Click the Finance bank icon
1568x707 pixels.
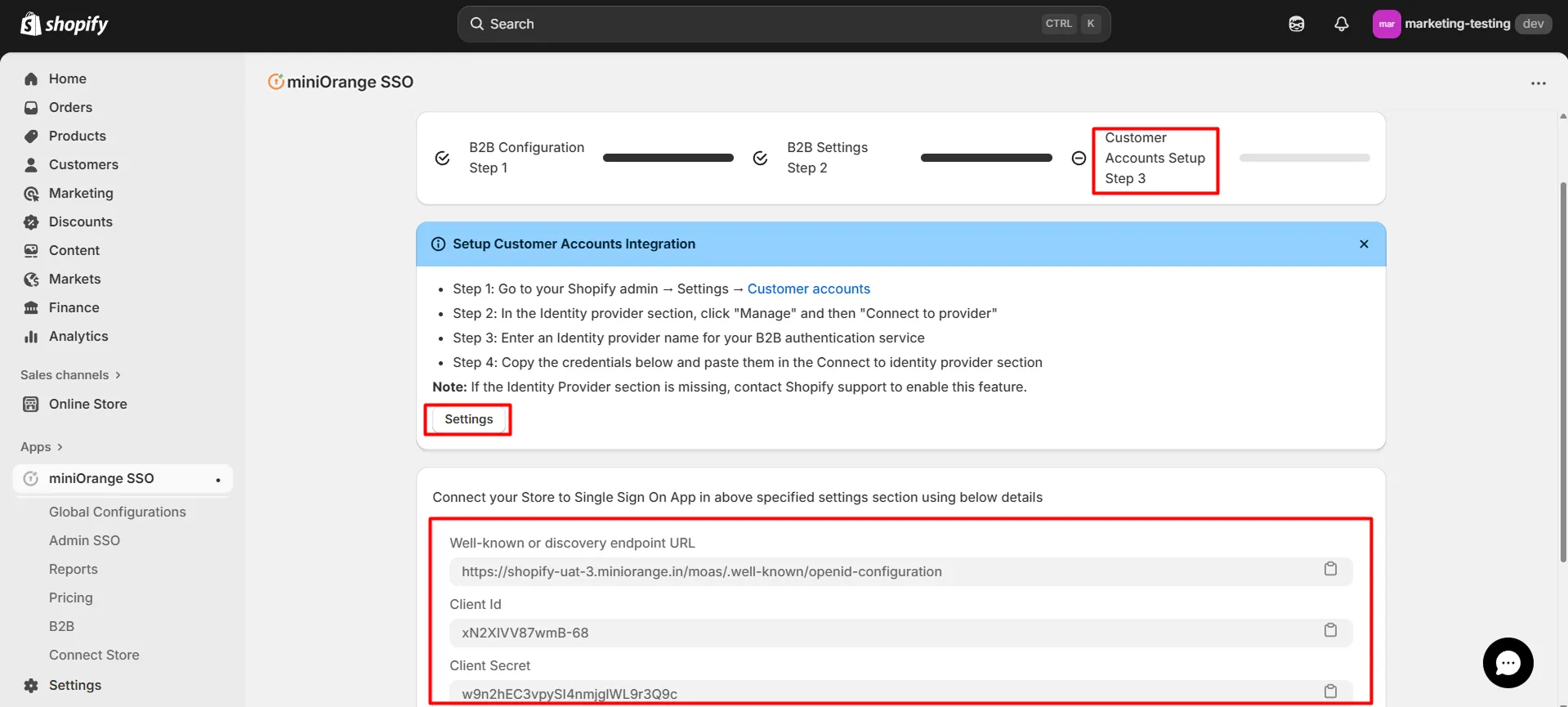pyautogui.click(x=31, y=307)
